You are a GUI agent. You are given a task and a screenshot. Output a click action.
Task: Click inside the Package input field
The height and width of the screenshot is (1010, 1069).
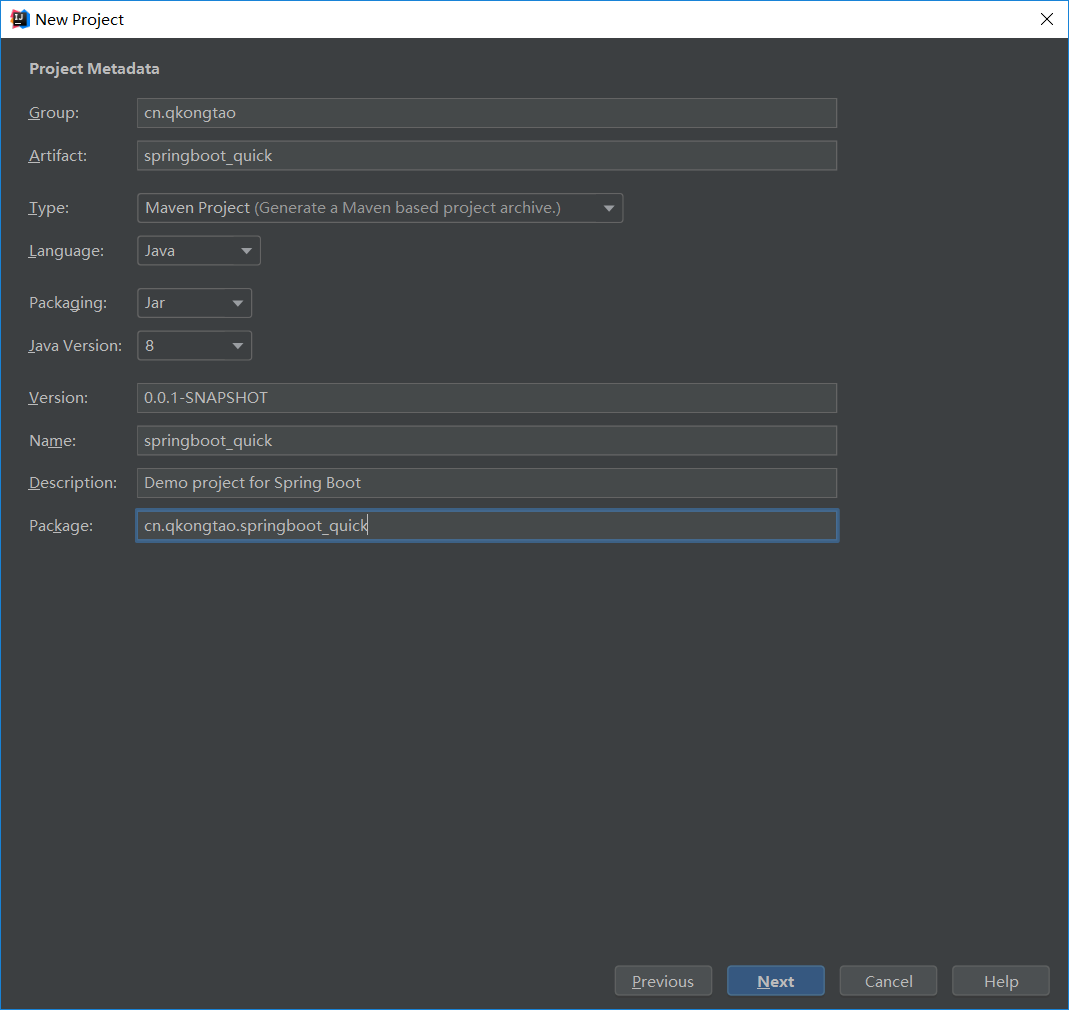tap(487, 526)
